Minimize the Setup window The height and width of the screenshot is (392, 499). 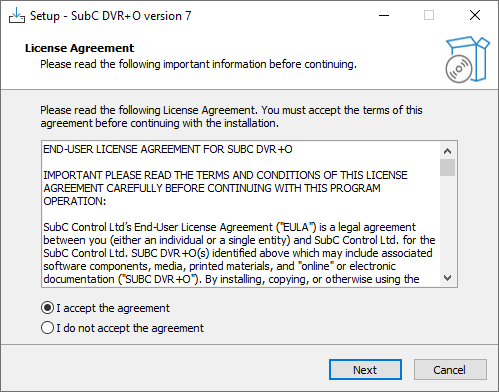pos(384,15)
